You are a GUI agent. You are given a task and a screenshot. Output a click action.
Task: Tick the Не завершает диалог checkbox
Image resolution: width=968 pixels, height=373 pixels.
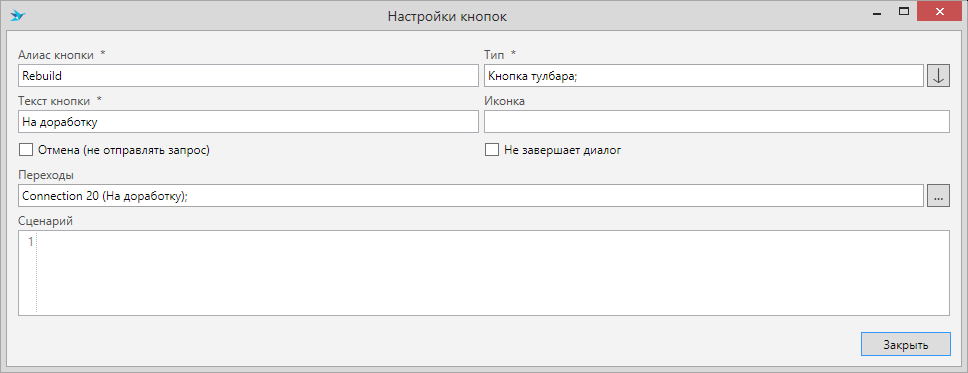tap(491, 150)
